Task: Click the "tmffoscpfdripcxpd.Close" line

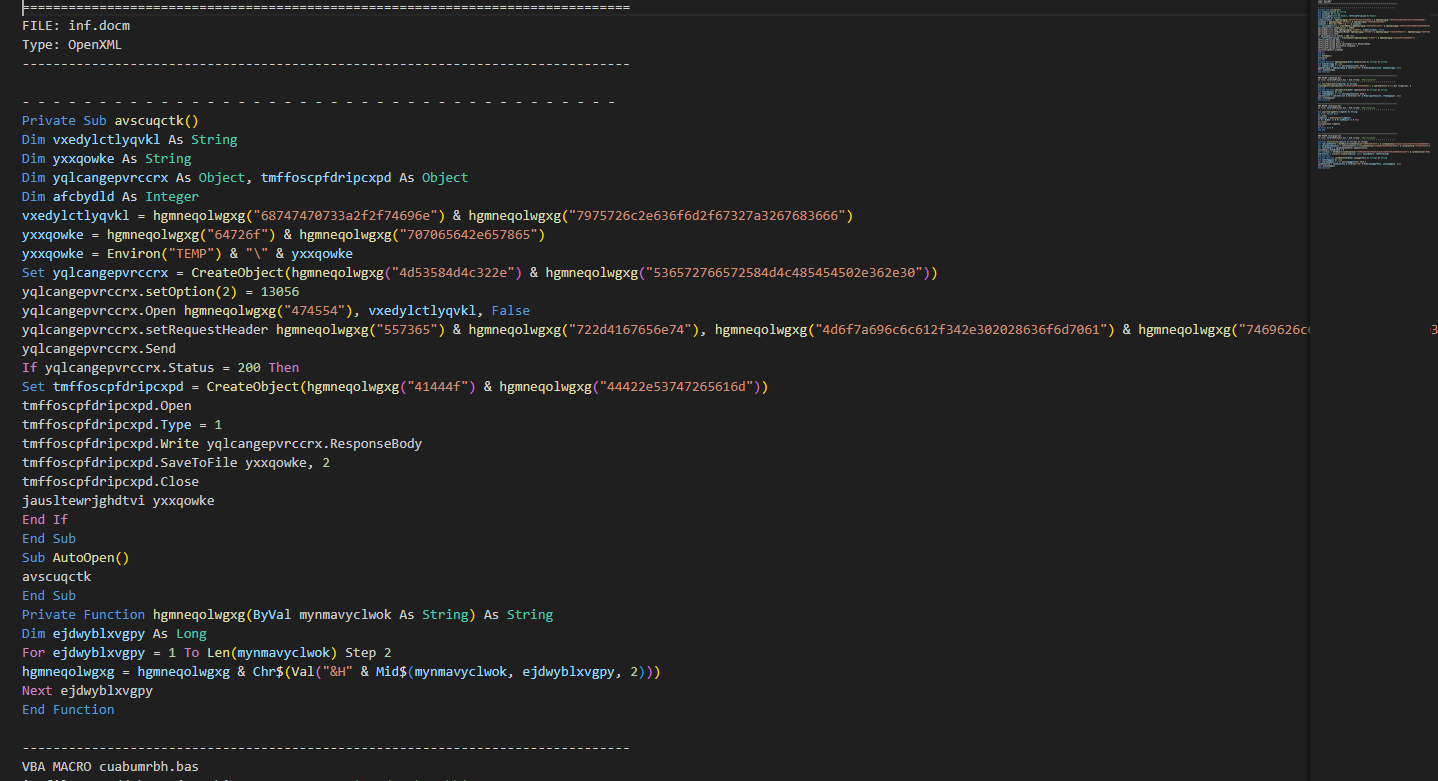Action: point(110,481)
